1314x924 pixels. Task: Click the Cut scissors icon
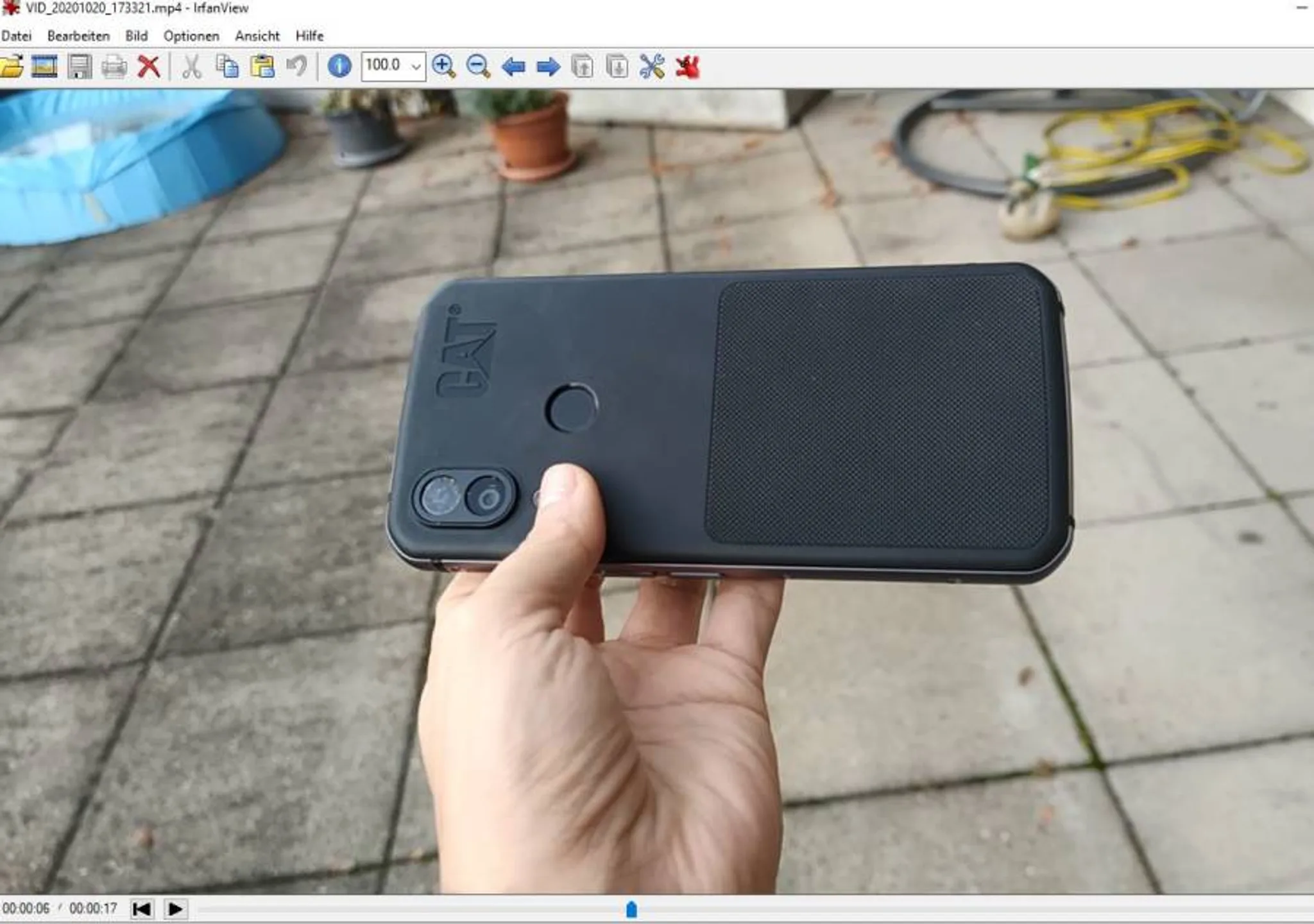pyautogui.click(x=191, y=66)
